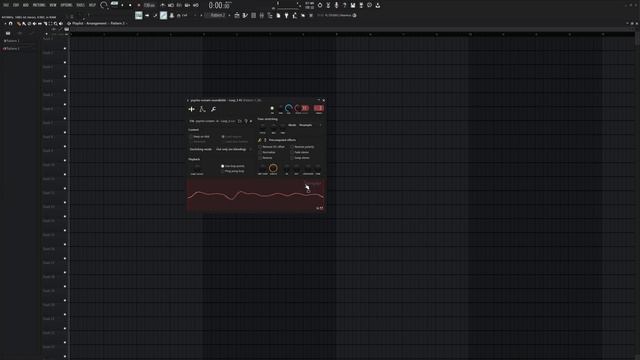Click the transport play button
Viewport: 640px width, 360px height.
pyautogui.click(x=122, y=5)
